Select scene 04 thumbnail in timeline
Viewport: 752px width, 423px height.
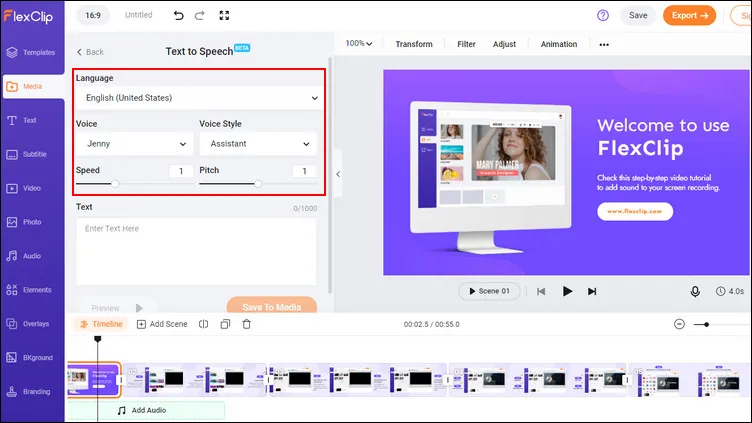538,379
